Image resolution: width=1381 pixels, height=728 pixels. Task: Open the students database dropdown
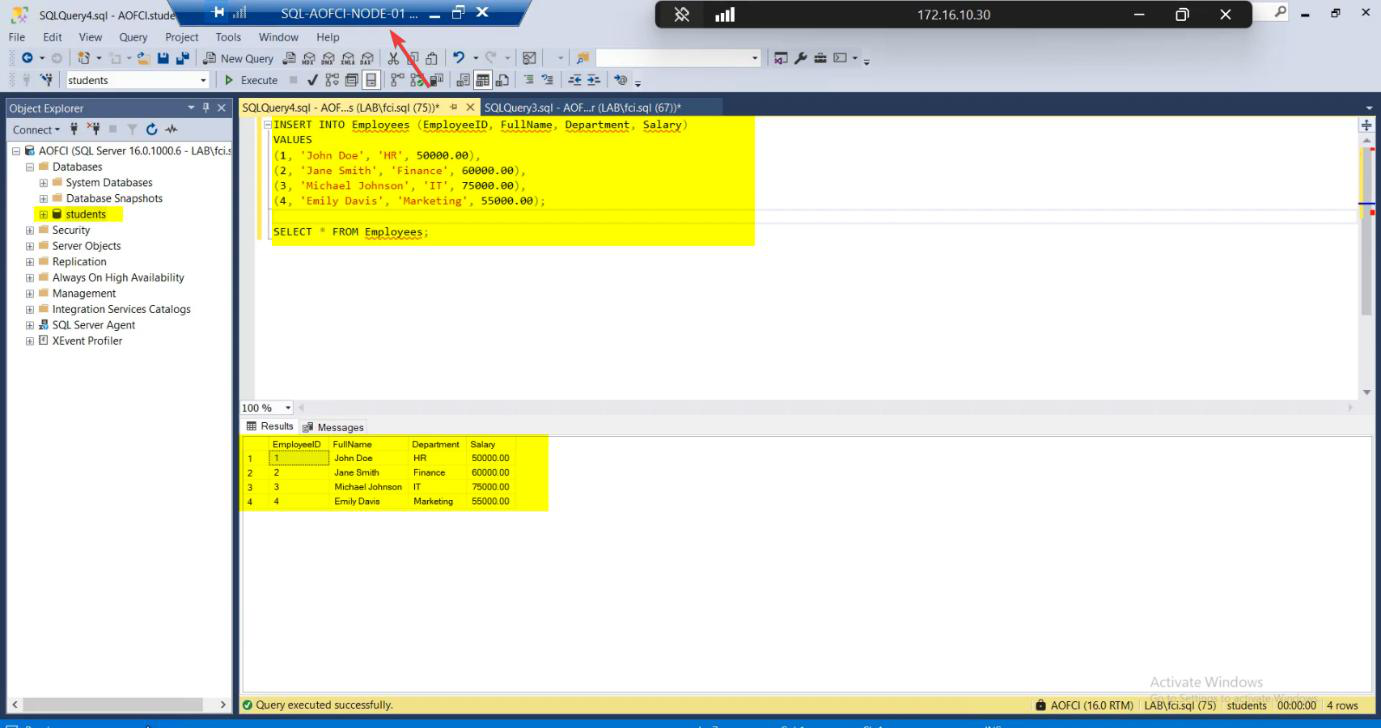point(203,80)
